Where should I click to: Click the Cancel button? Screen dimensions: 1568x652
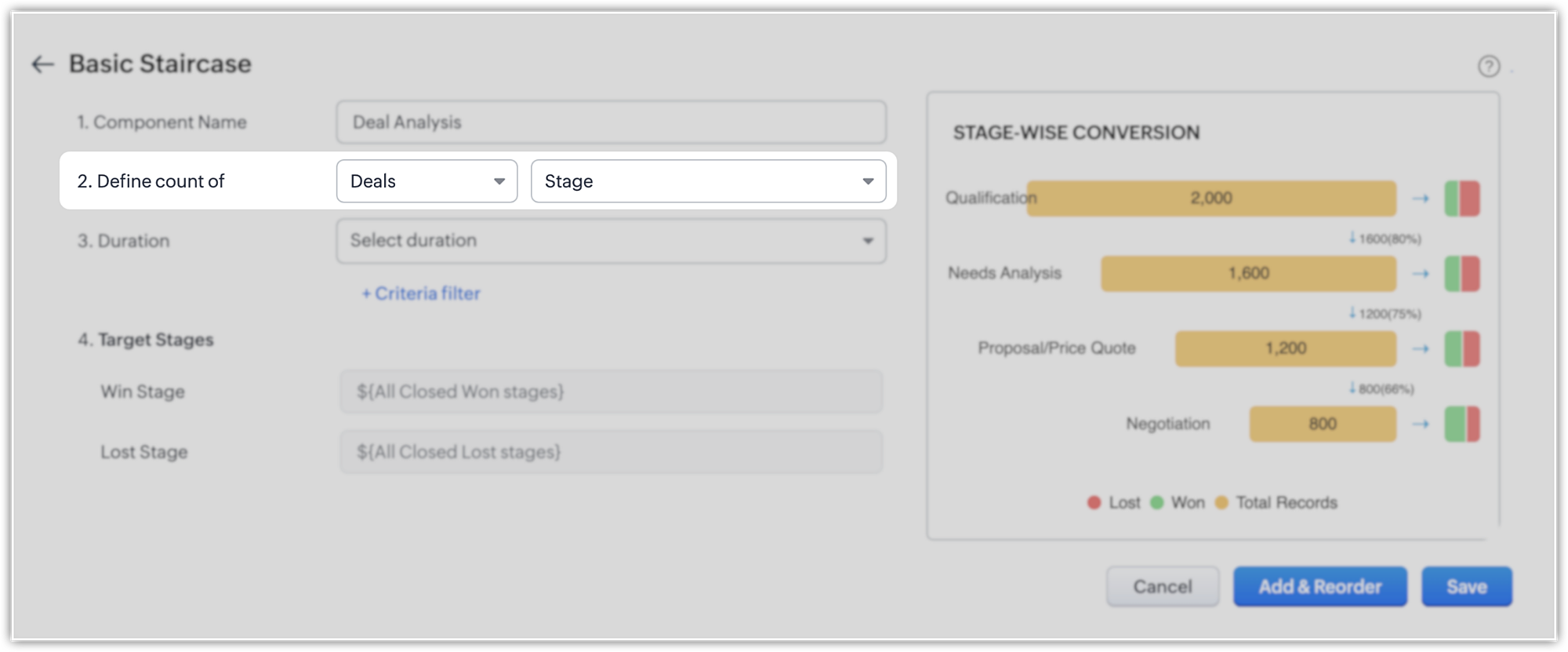pos(1162,587)
